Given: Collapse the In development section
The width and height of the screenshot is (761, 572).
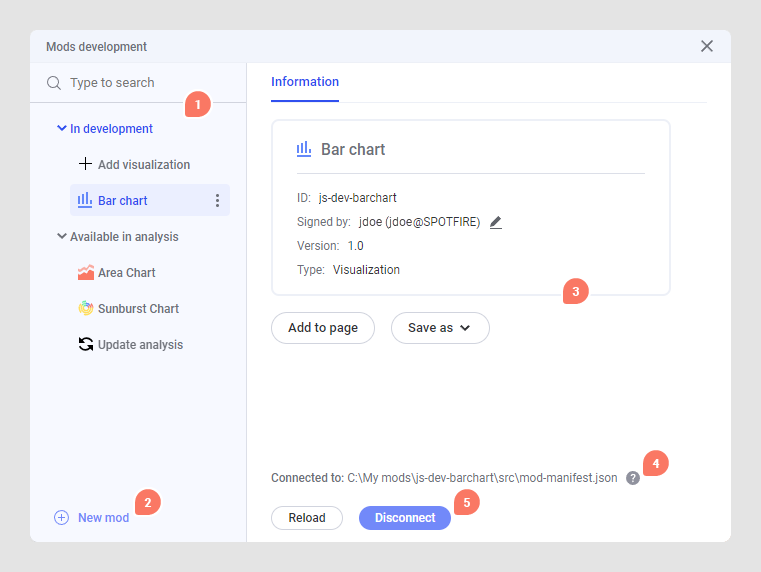Looking at the screenshot, I should 62,129.
